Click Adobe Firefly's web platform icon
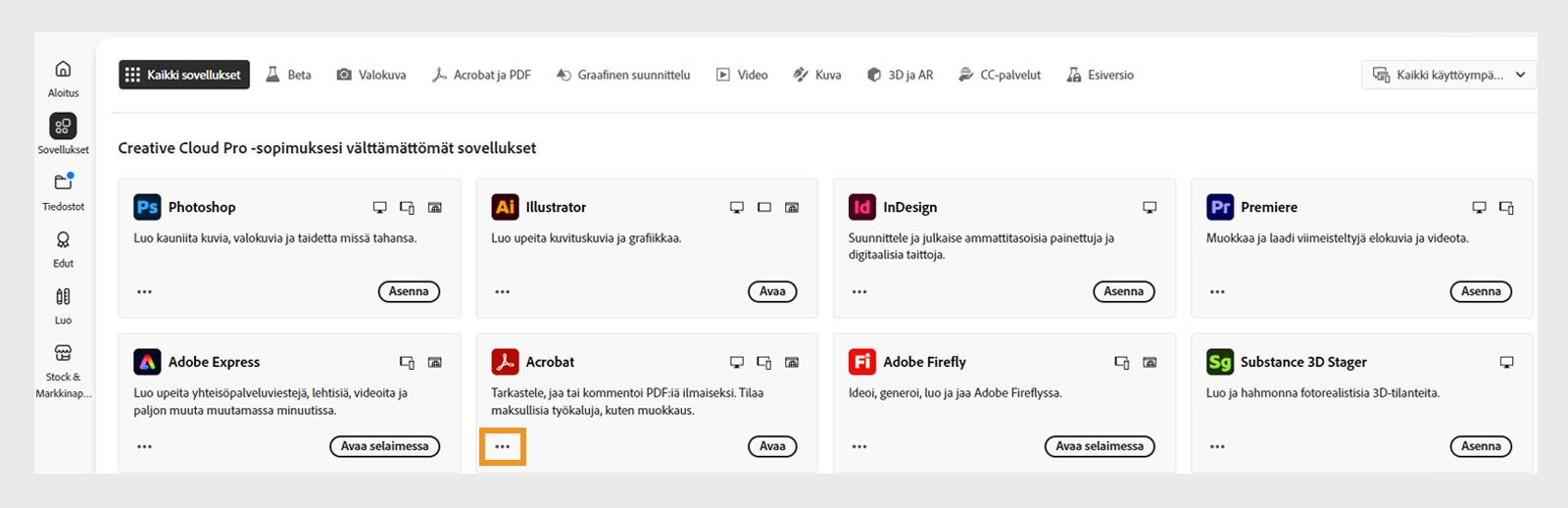Screen dimensions: 1568x508 pyautogui.click(x=1150, y=363)
